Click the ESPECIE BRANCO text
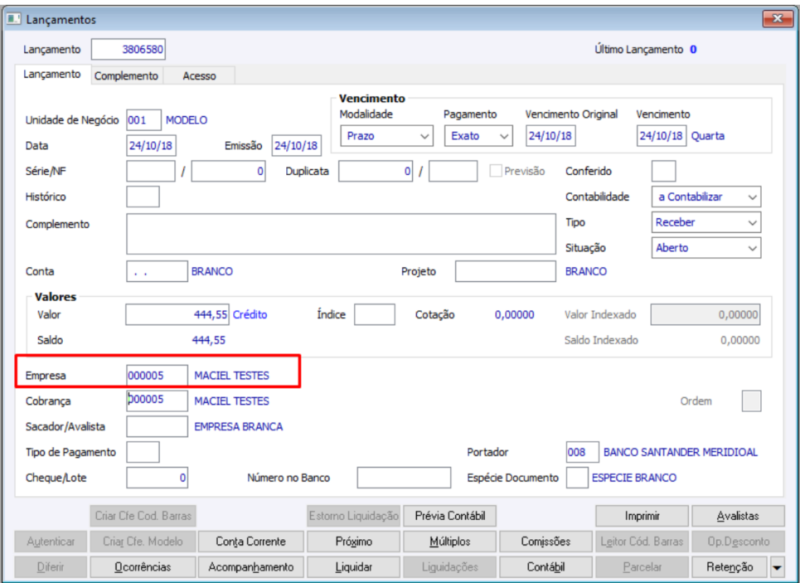Screen dimensions: 800x583 [634, 478]
